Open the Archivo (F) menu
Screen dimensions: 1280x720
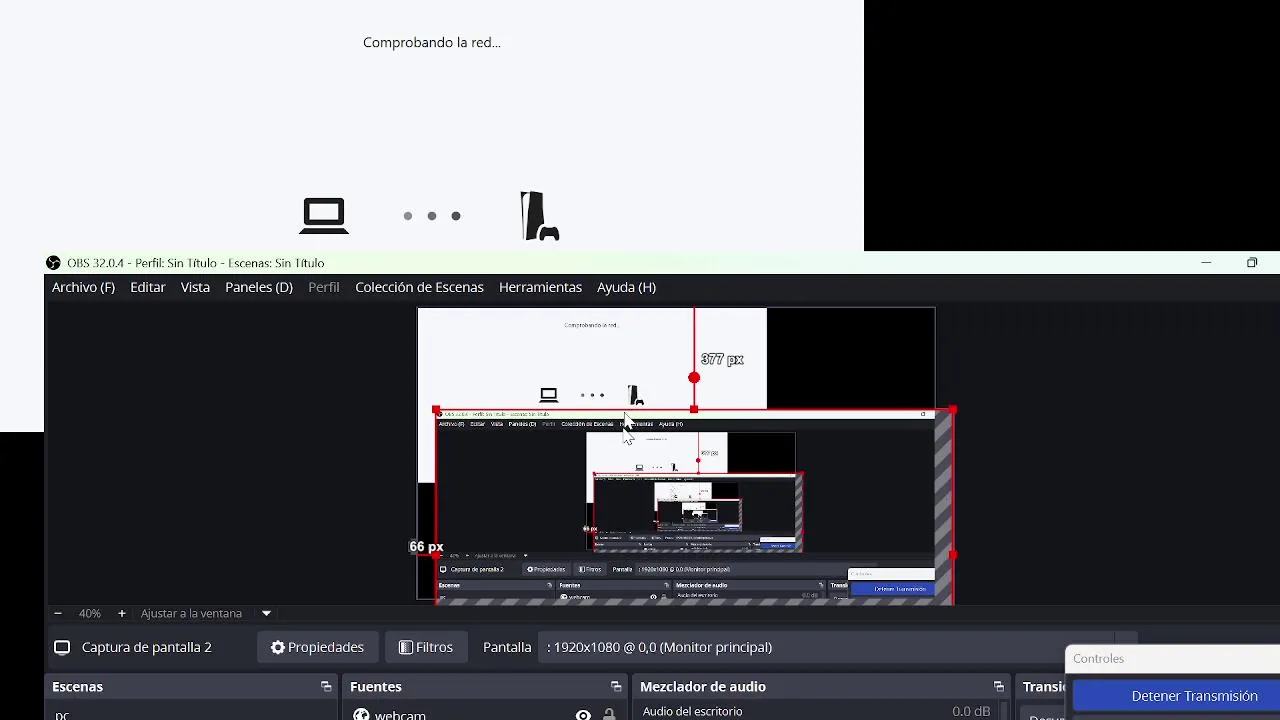83,287
